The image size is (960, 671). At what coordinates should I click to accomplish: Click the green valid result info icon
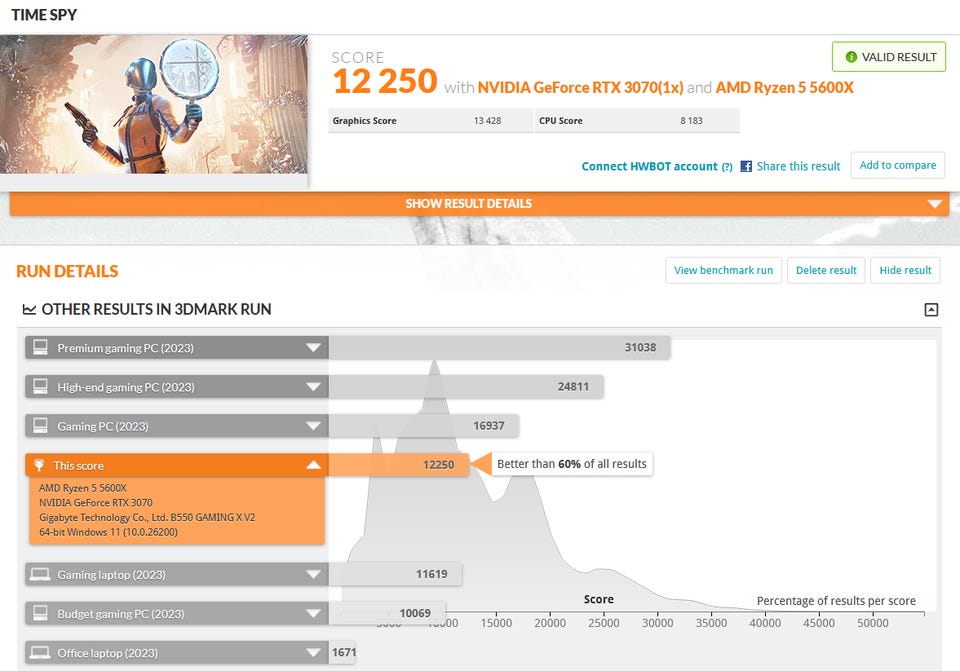[x=850, y=57]
